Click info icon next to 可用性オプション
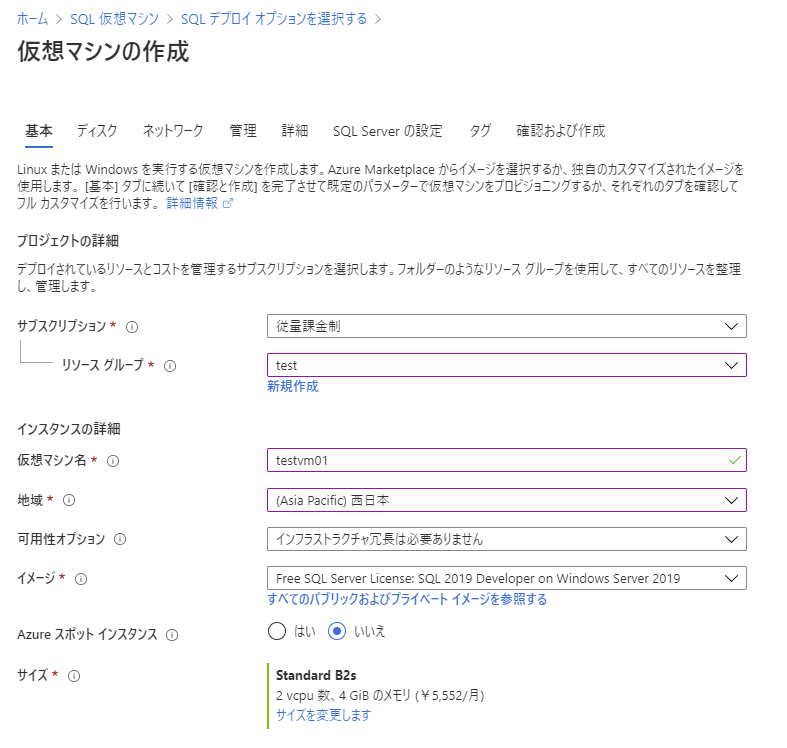 (120, 539)
